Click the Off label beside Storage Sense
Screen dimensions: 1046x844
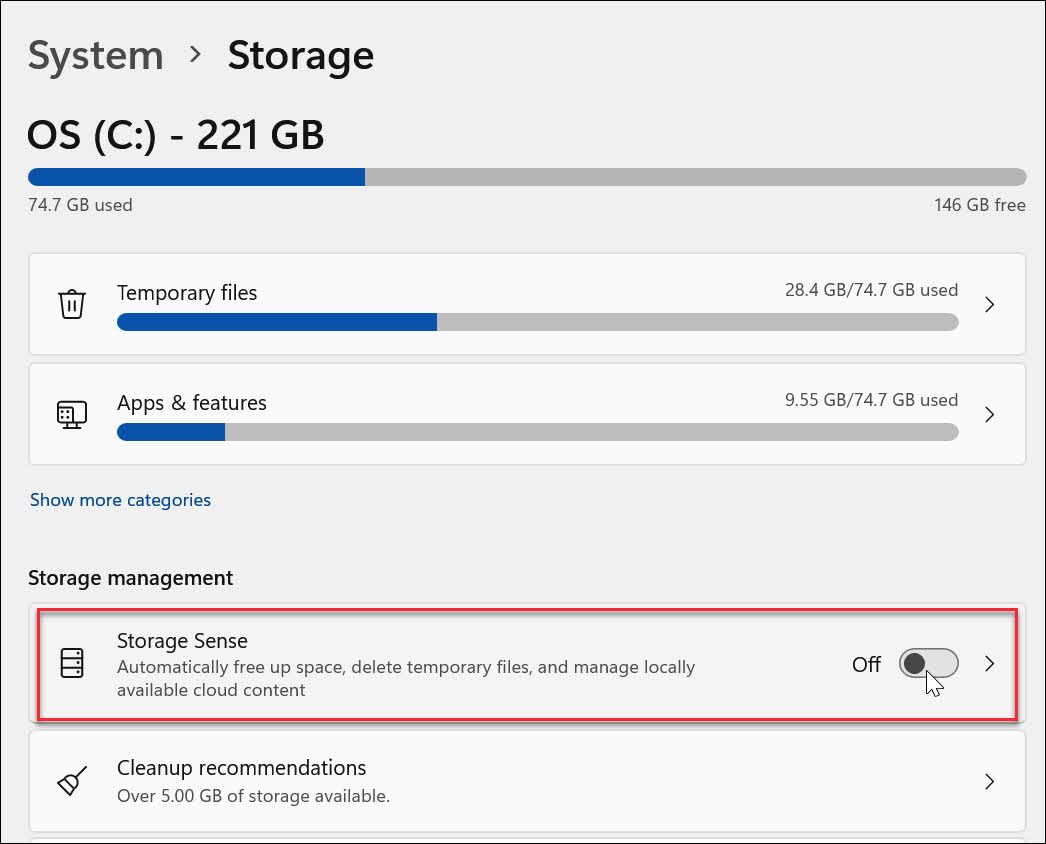click(866, 664)
